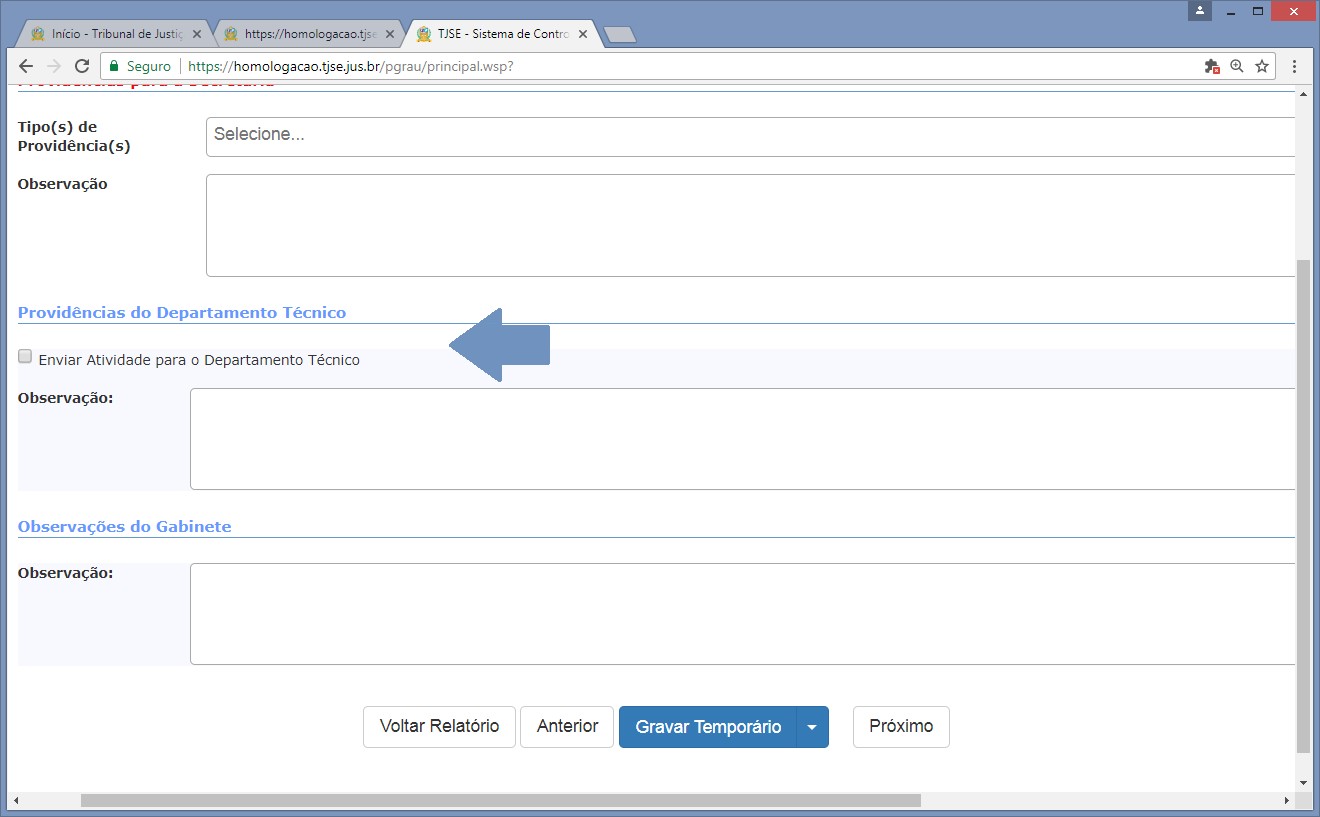This screenshot has height=817, width=1320.
Task: Open Chrome three-dot menu
Action: (x=1295, y=66)
